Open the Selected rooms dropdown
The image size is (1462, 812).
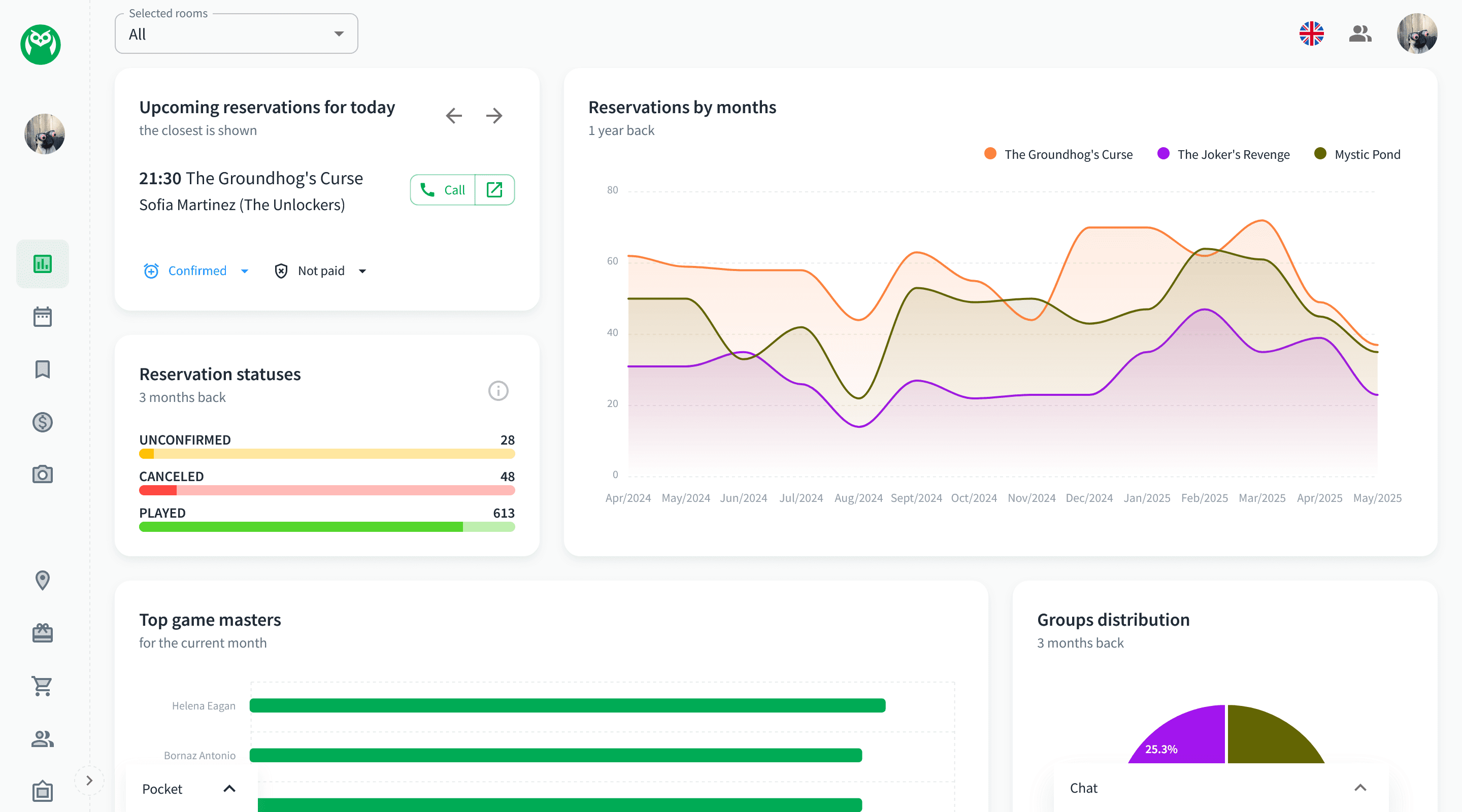(236, 33)
